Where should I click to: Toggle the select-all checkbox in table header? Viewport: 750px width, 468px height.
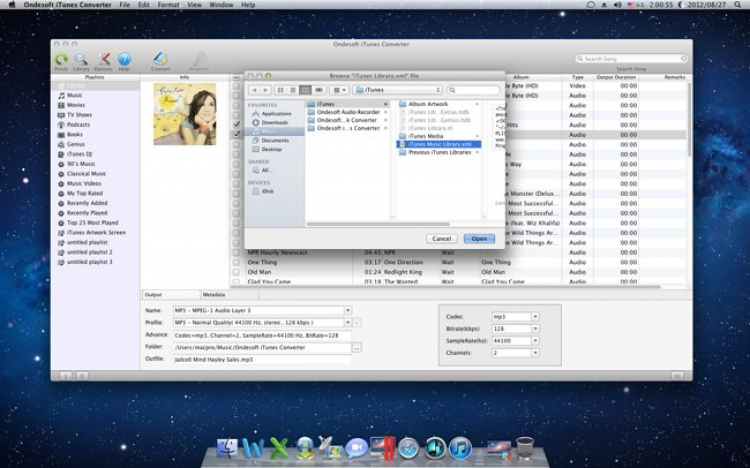point(236,77)
